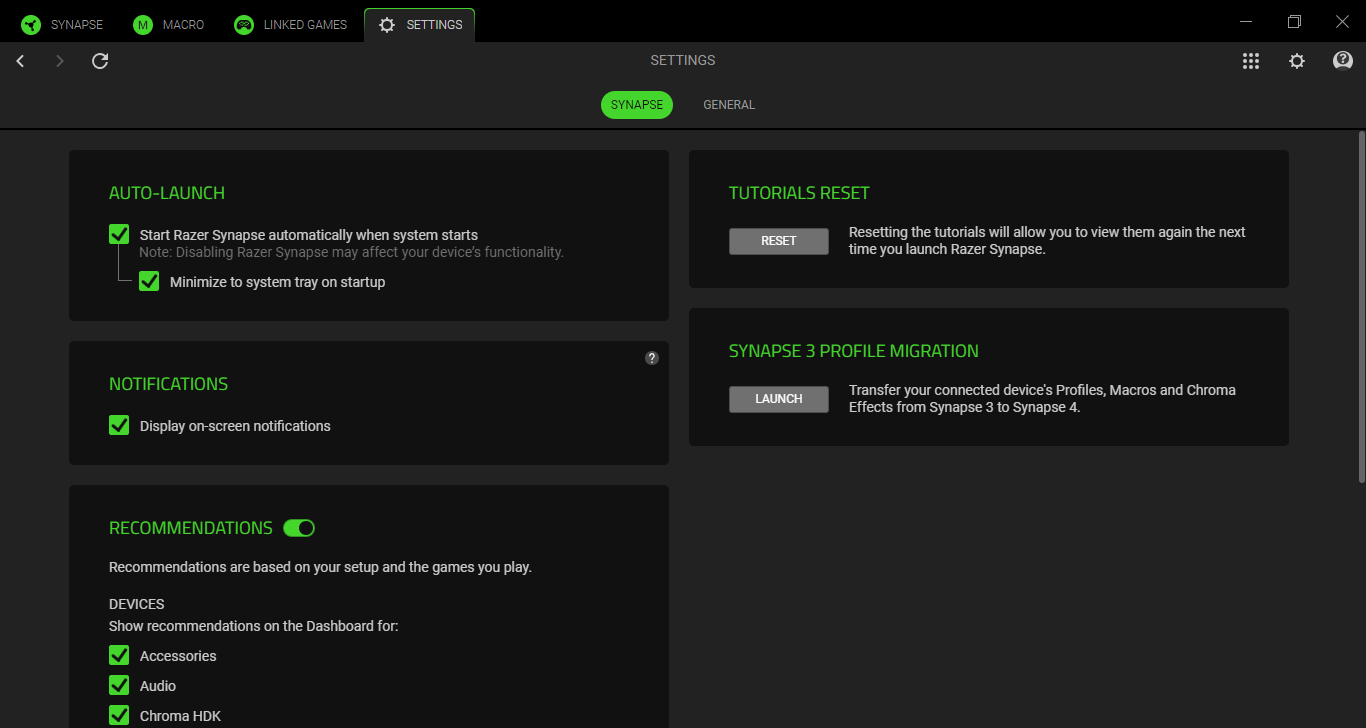Click the Reset tutorials button

click(x=778, y=241)
